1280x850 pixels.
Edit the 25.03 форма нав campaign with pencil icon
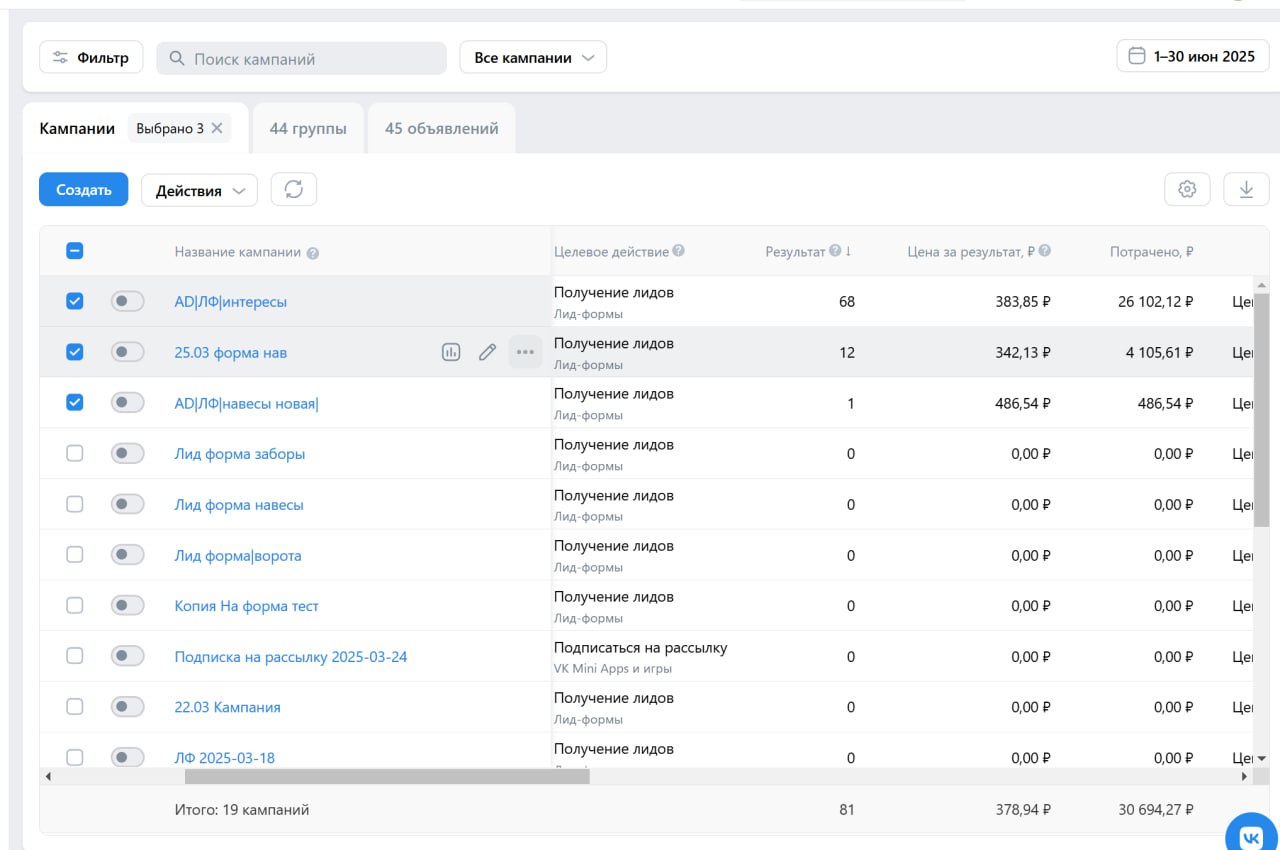click(x=487, y=352)
